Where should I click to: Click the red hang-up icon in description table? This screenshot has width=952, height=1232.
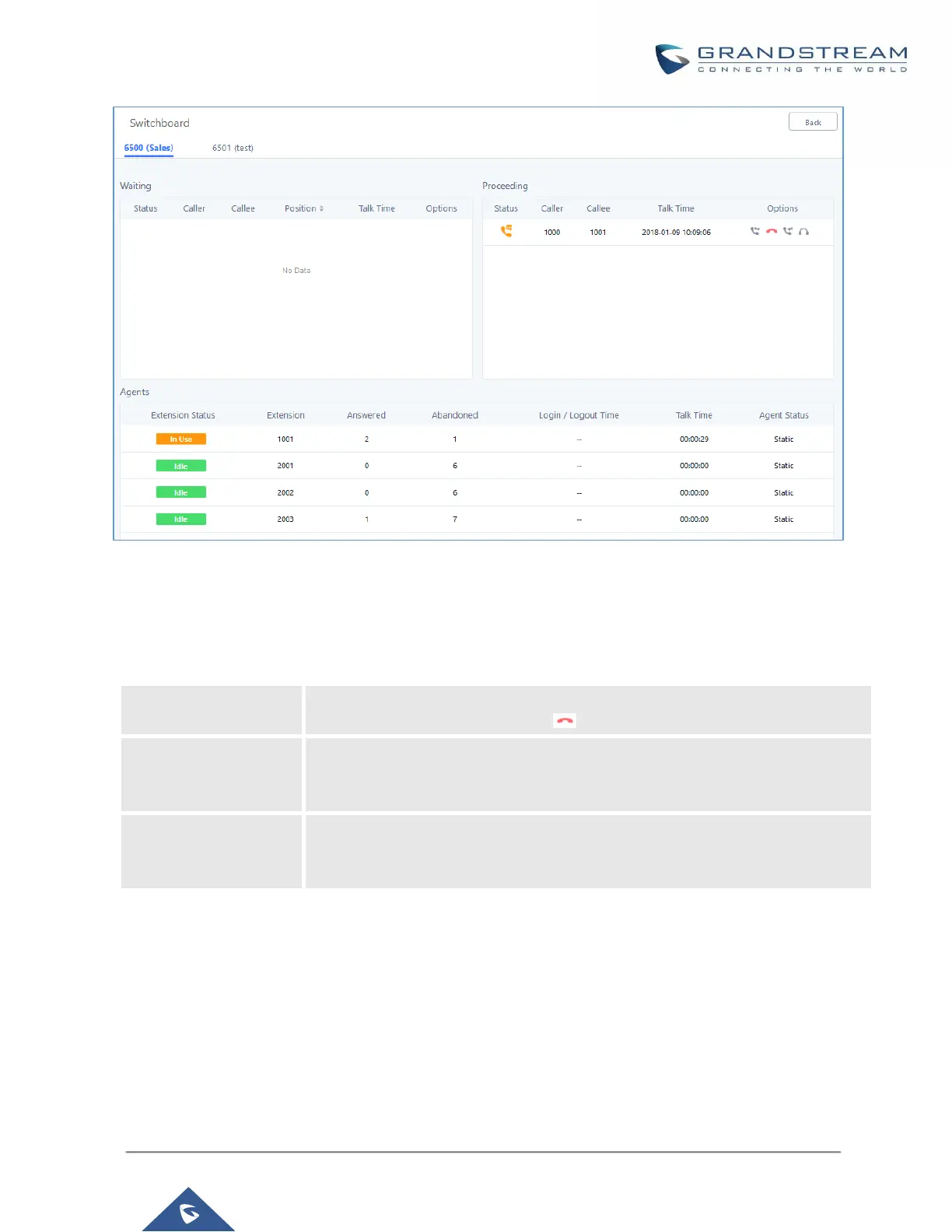tap(565, 721)
